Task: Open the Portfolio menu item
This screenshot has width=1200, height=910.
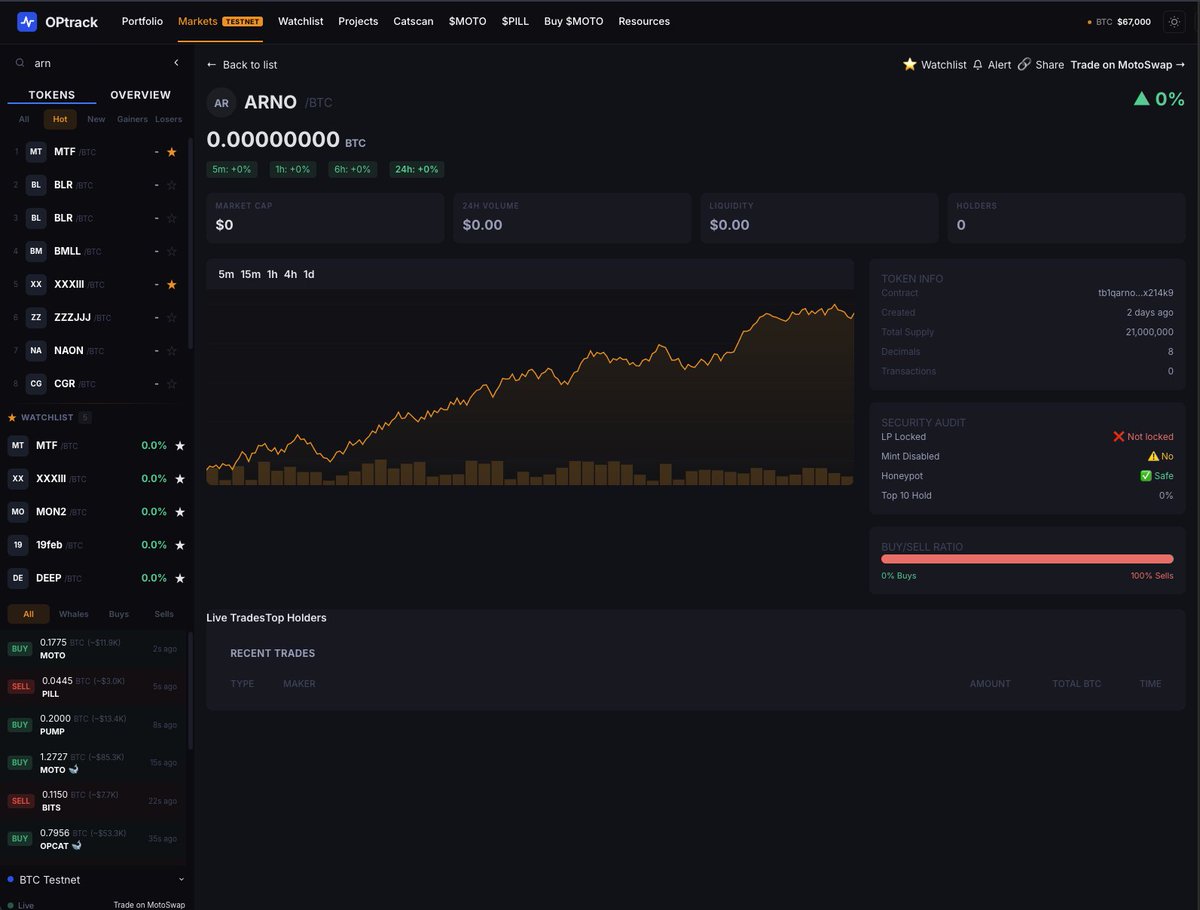Action: pos(142,21)
